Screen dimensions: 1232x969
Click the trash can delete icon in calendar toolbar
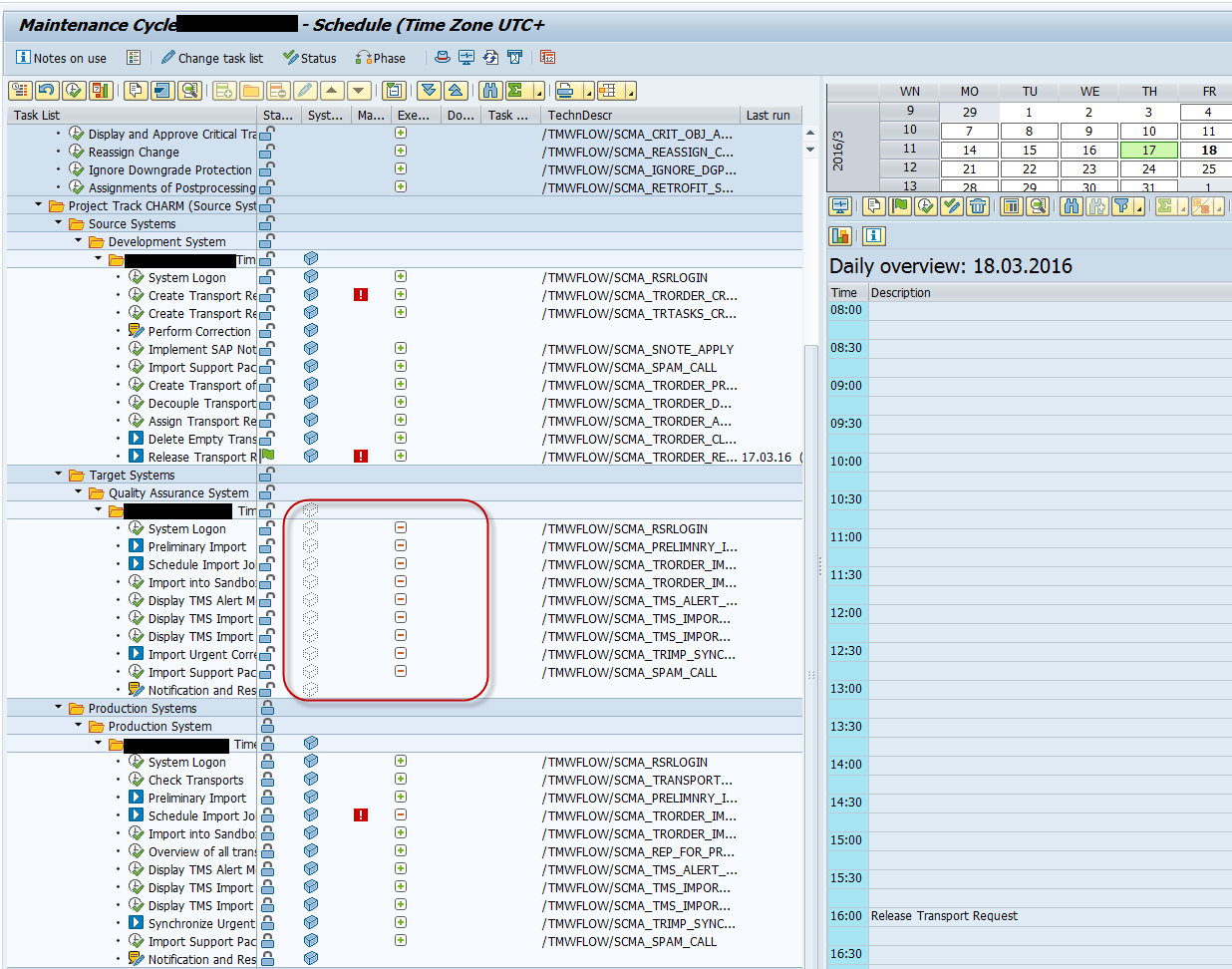pos(978,206)
